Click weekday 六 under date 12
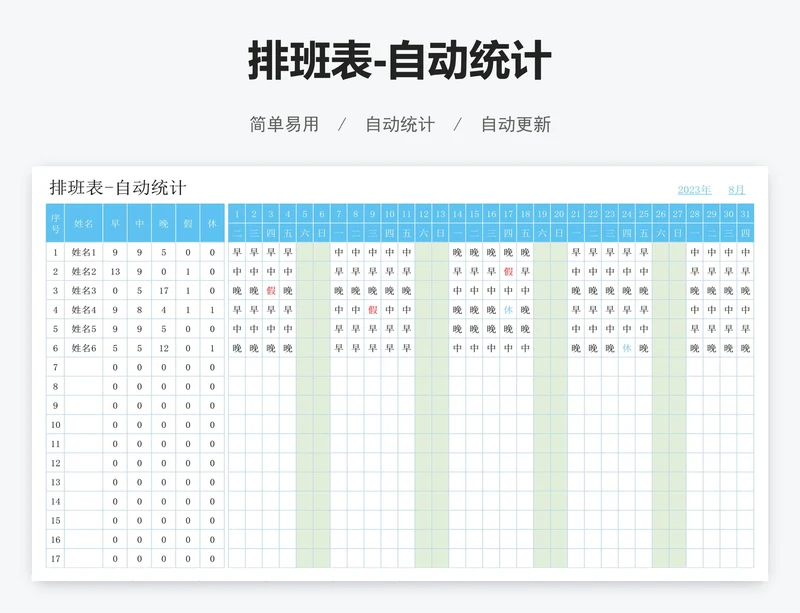 (423, 233)
